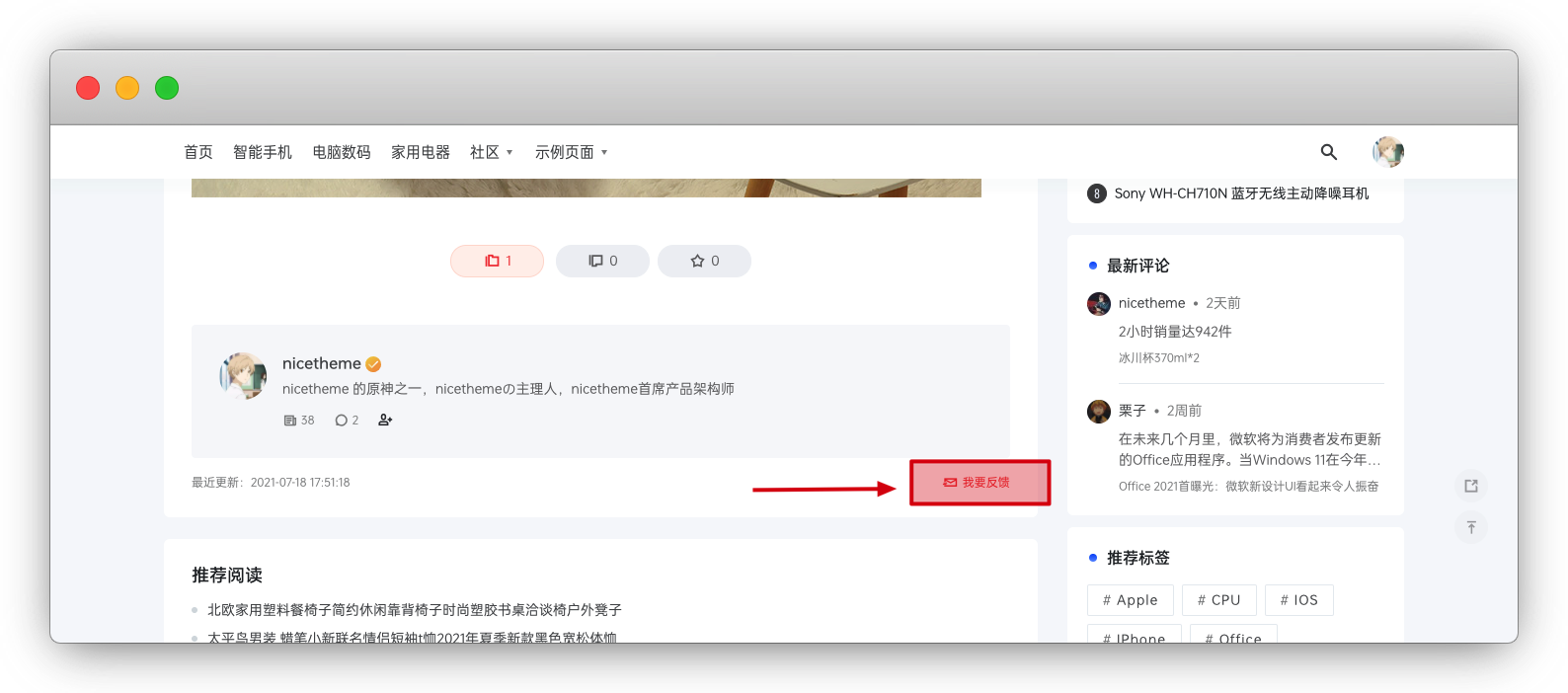Click nicetheme commenter avatar in 最新评论

click(1099, 304)
